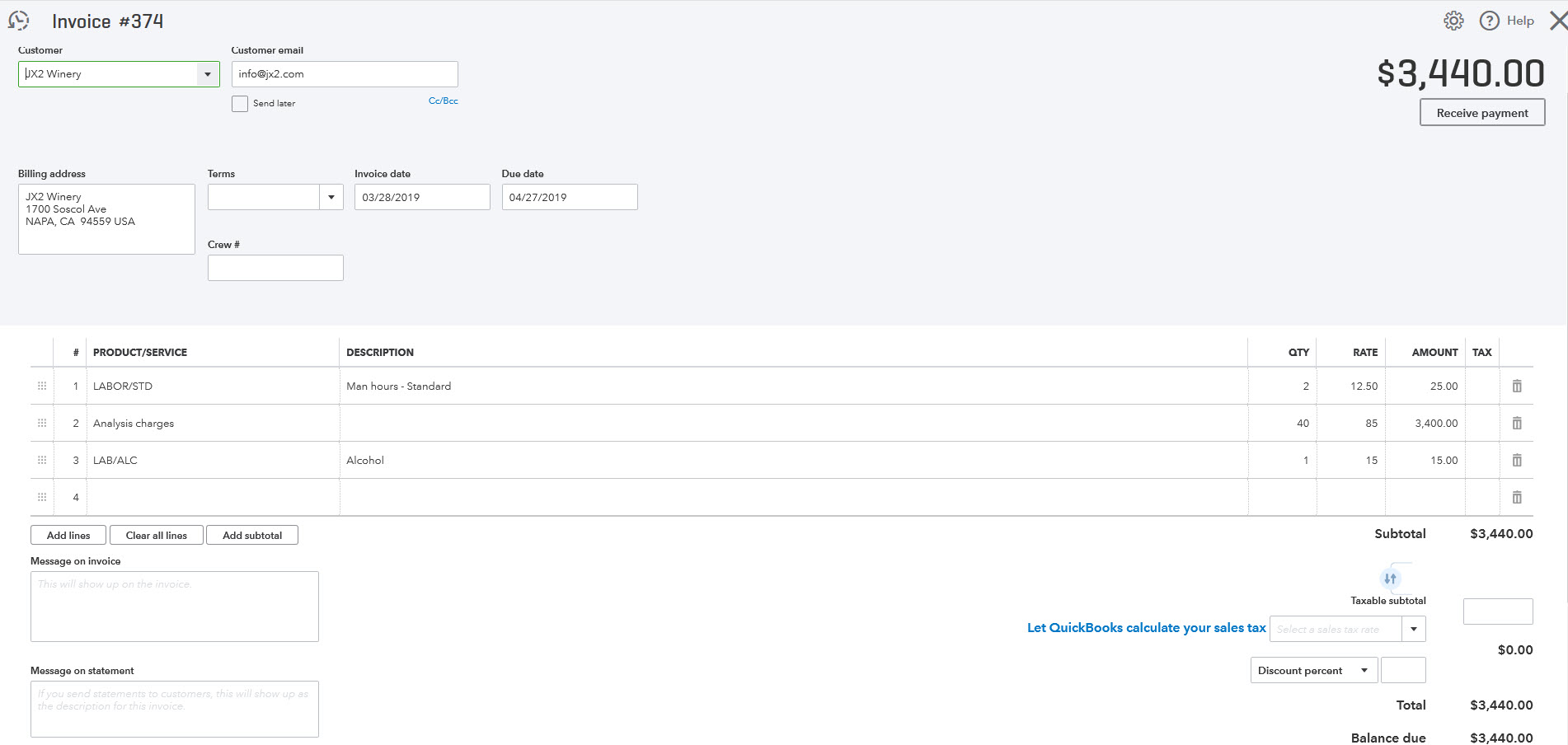Open recent transactions history icon

18,21
